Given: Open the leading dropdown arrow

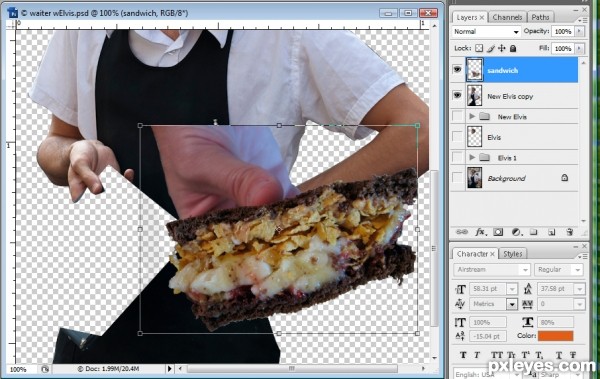Looking at the screenshot, I should (579, 289).
